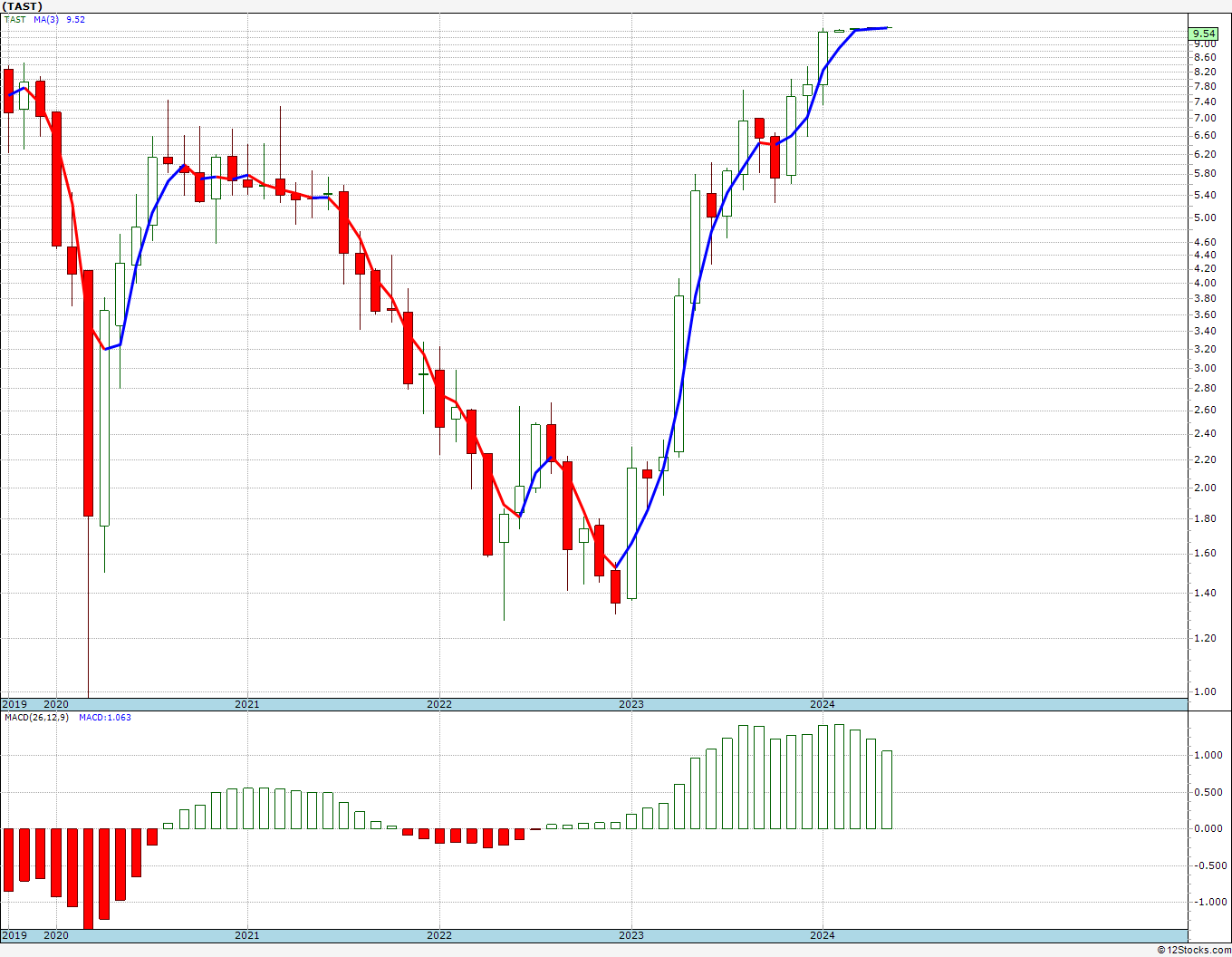Image resolution: width=1232 pixels, height=957 pixels.
Task: Select the 3.60 price axis label
Action: (x=1204, y=314)
